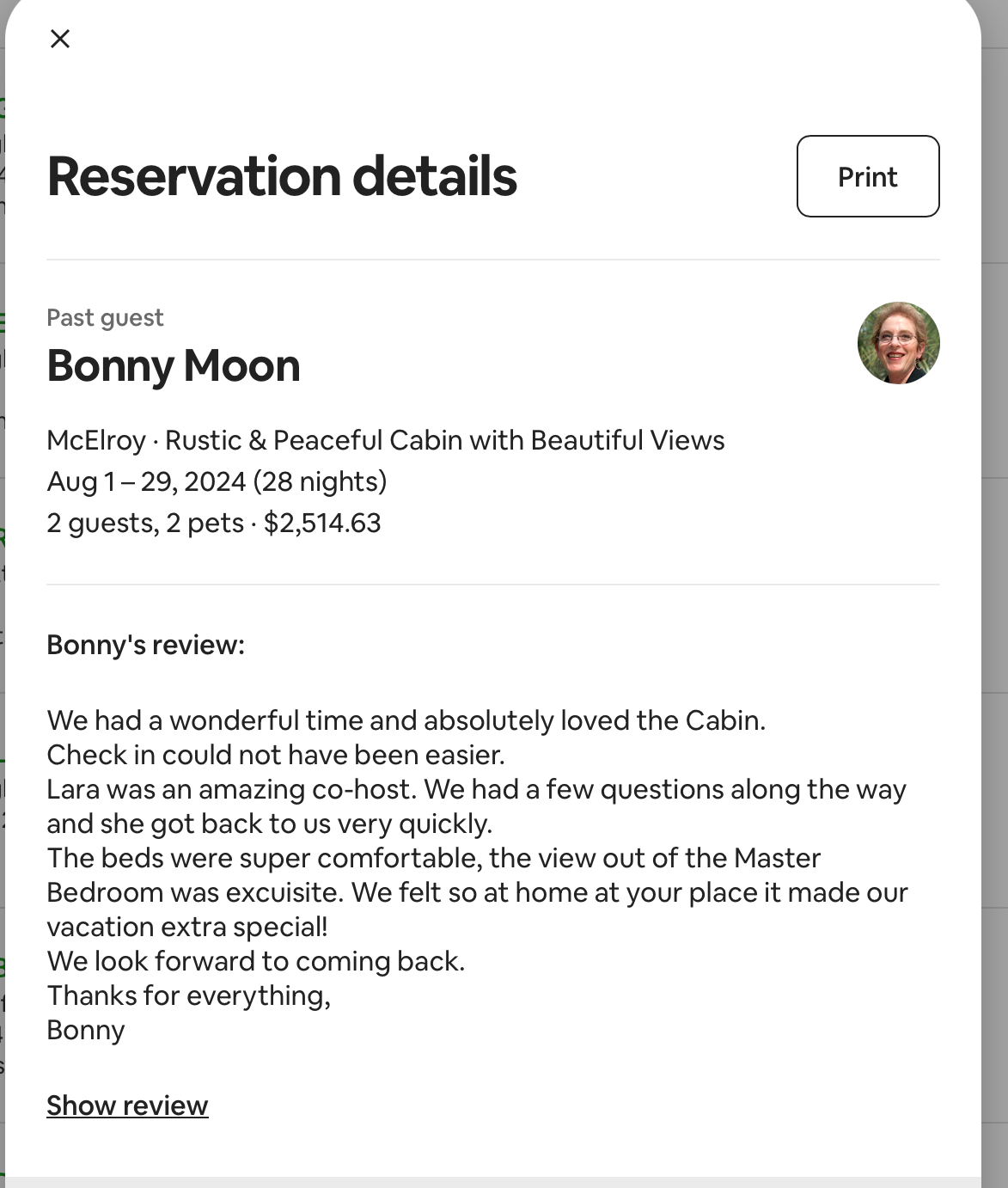Click the "Check in could not have been easier" line
1008x1188 pixels.
tap(275, 755)
